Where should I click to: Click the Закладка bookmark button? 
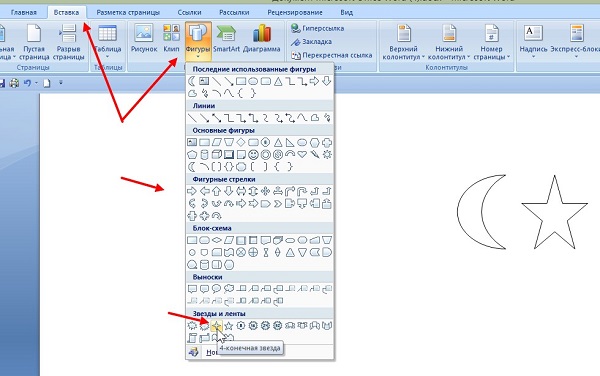pyautogui.click(x=311, y=42)
